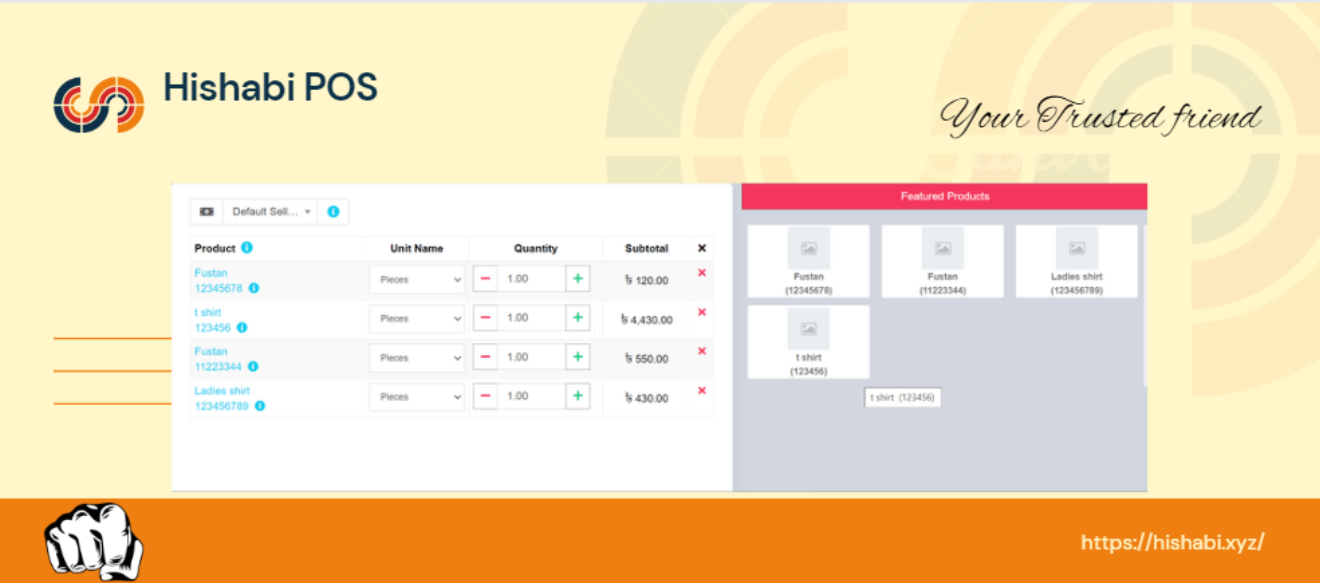Viewport: 1320px width, 583px height.
Task: Select Fustan (11223344) featured product tile
Action: [x=942, y=261]
